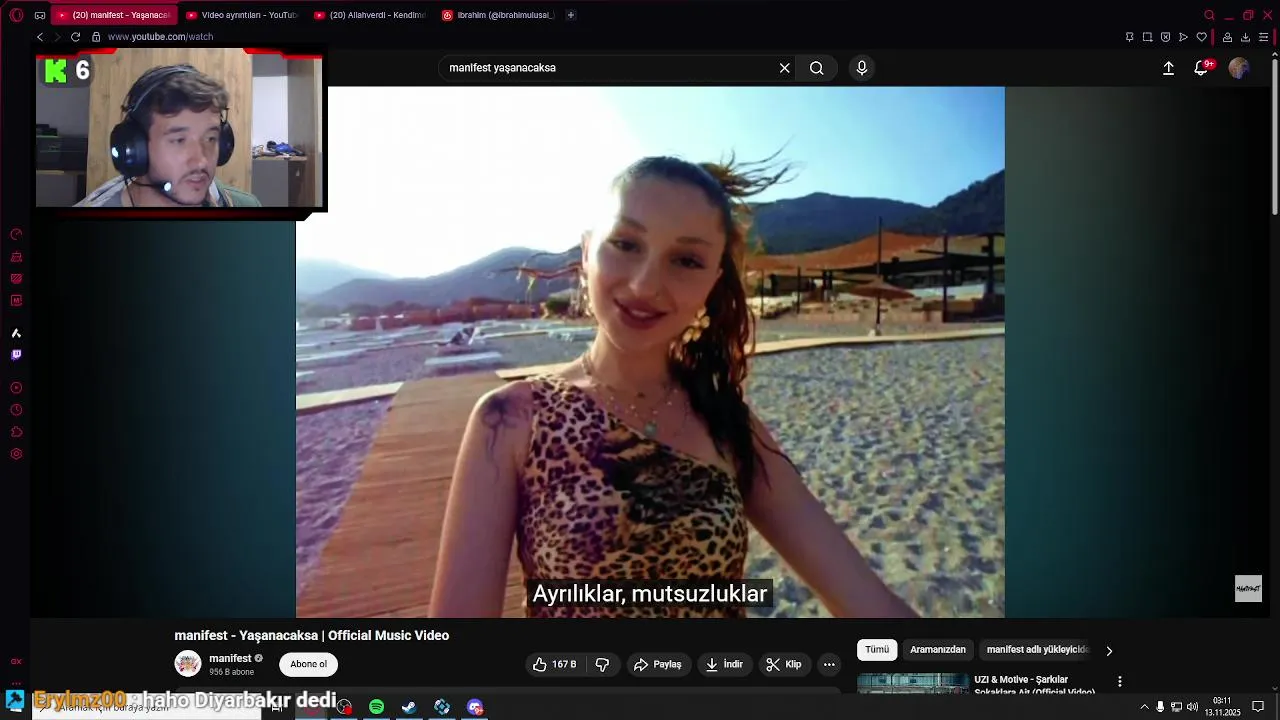
Task: Click the taskbar volume speaker icon
Action: (x=1192, y=707)
